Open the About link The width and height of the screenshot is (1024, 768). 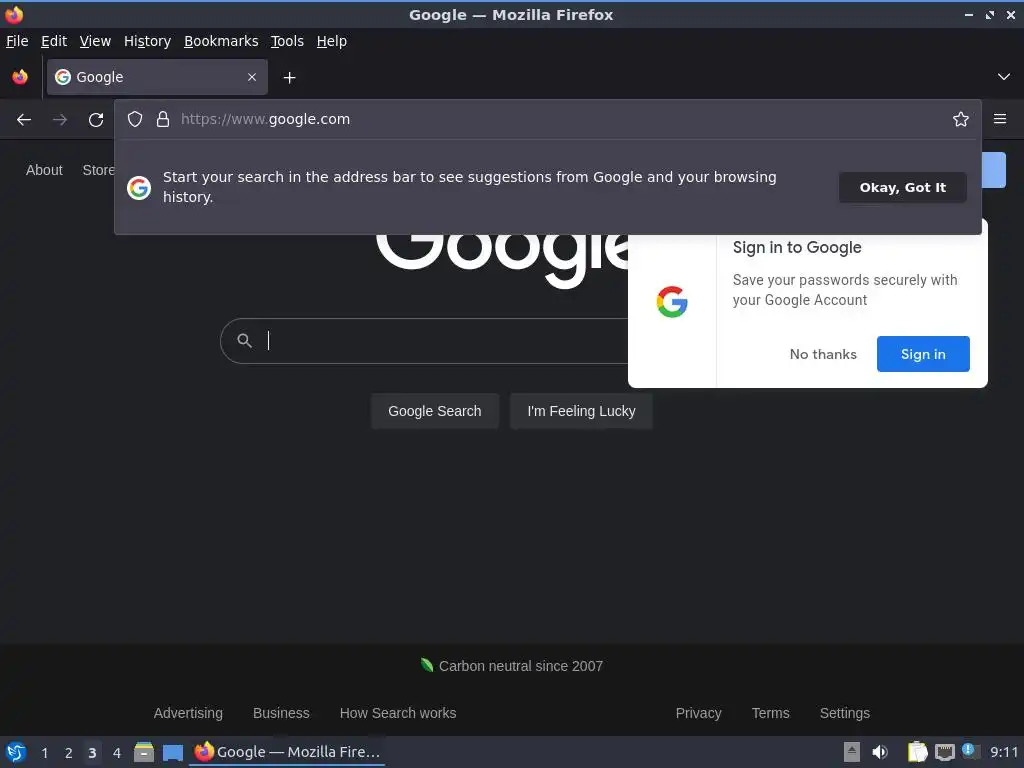tap(44, 170)
